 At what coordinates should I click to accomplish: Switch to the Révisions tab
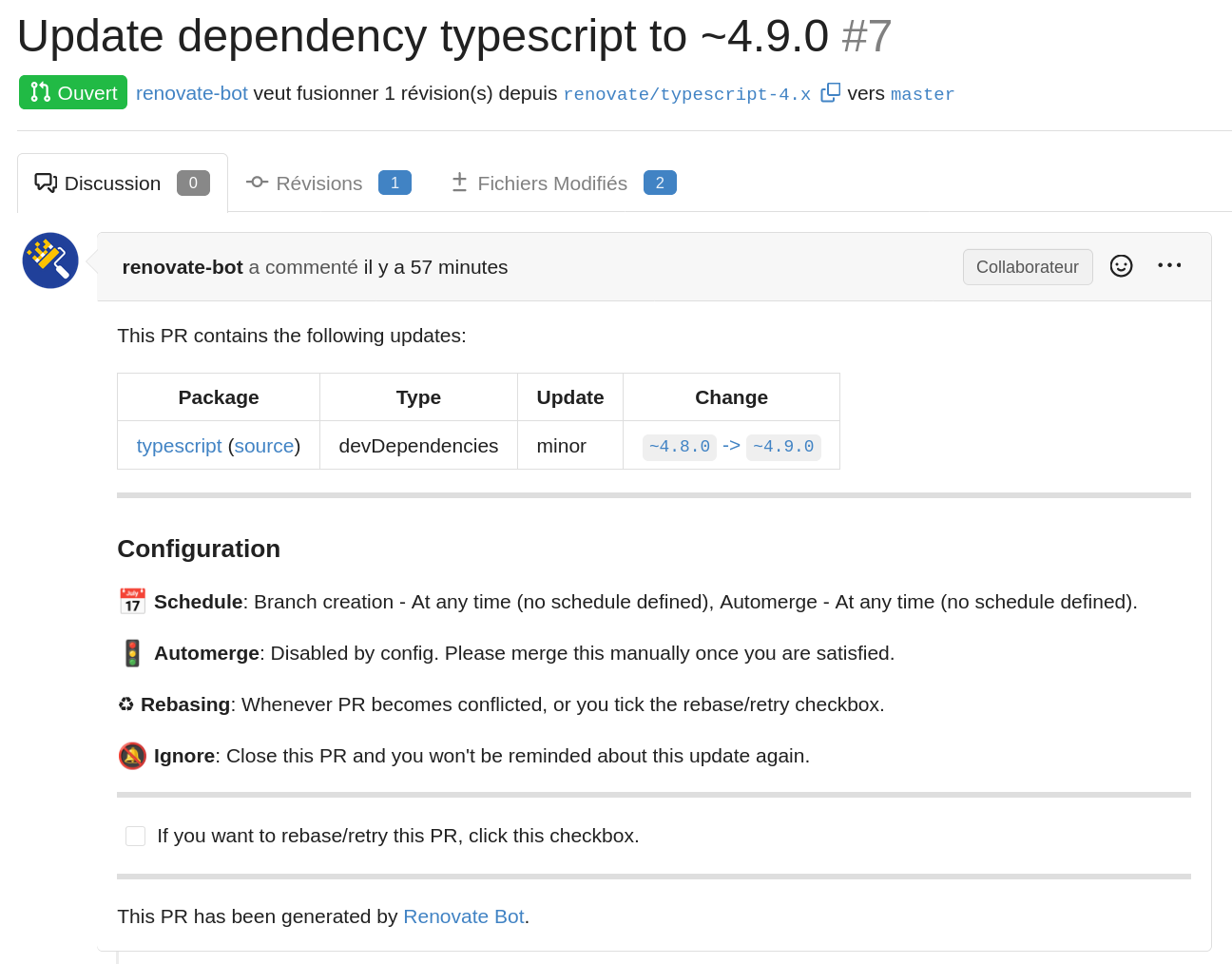click(x=318, y=183)
